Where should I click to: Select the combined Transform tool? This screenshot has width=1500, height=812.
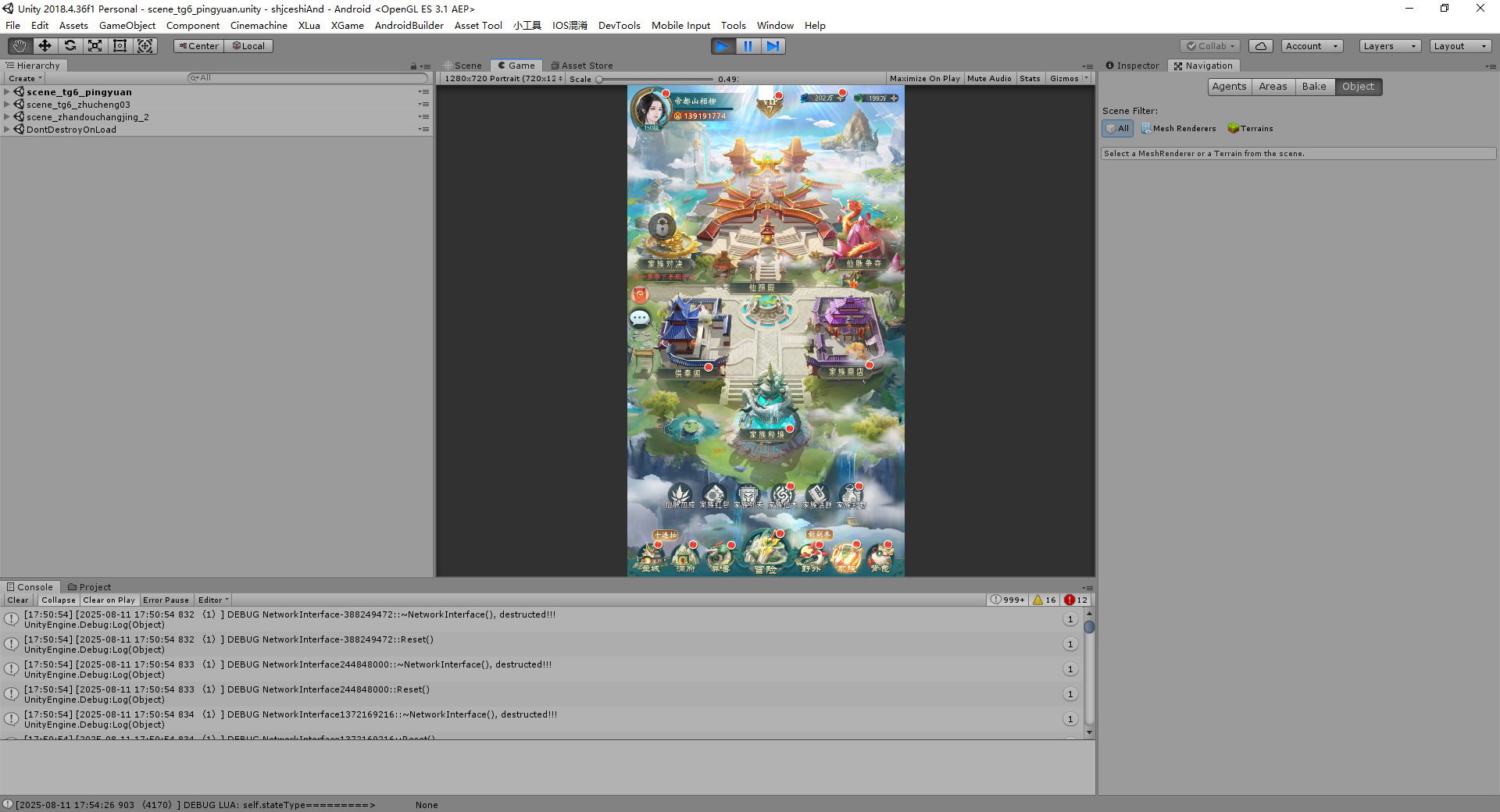coord(145,46)
